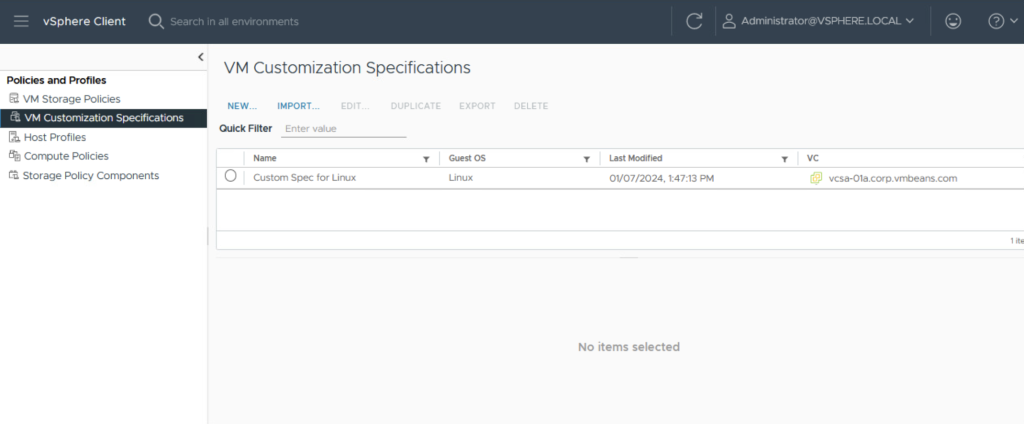Image resolution: width=1024 pixels, height=424 pixels.
Task: Click the vCenter icon beside vcsa-01a
Action: [816, 178]
